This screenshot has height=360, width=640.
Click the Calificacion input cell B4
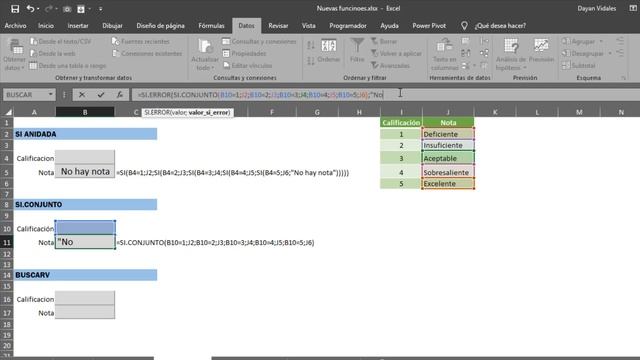pyautogui.click(x=85, y=157)
